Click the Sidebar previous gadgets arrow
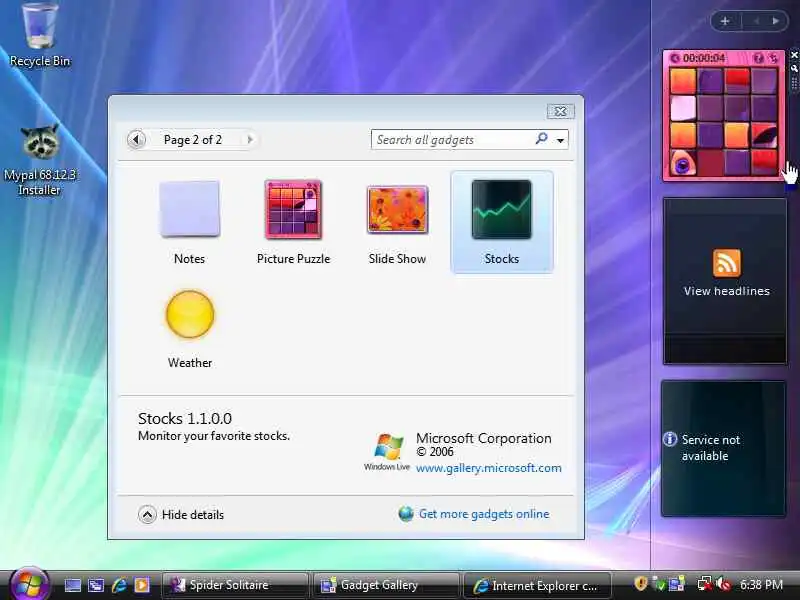The width and height of the screenshot is (800, 600). 756,21
